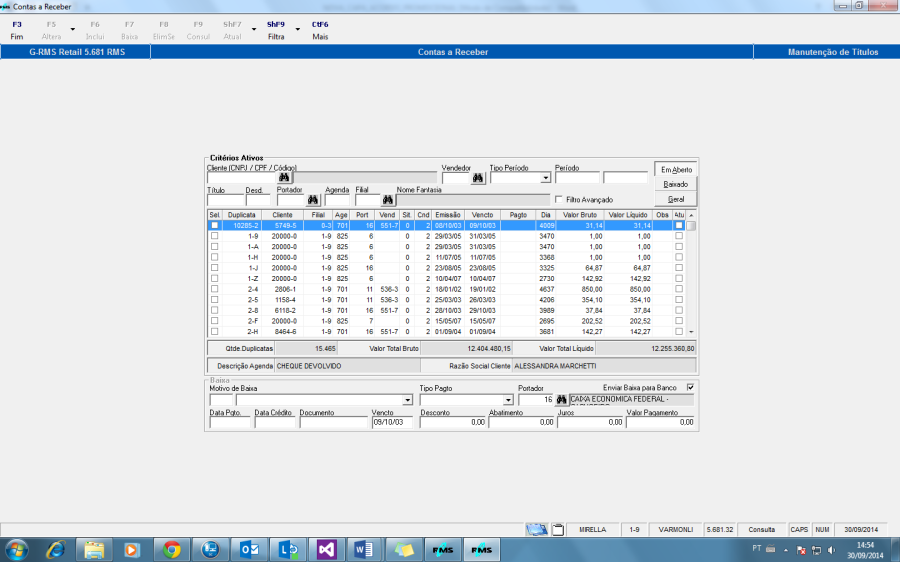Tick Sel checkbox for duplicata 1-J

pyautogui.click(x=215, y=268)
